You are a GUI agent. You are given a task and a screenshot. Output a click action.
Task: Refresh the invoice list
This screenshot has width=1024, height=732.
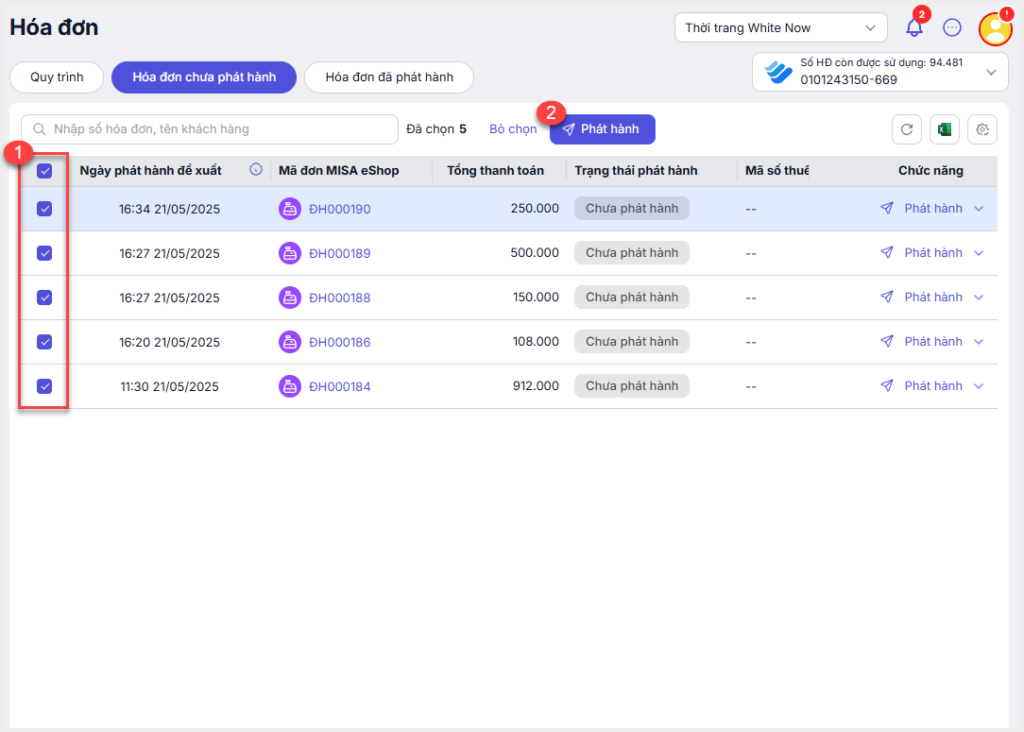[906, 129]
